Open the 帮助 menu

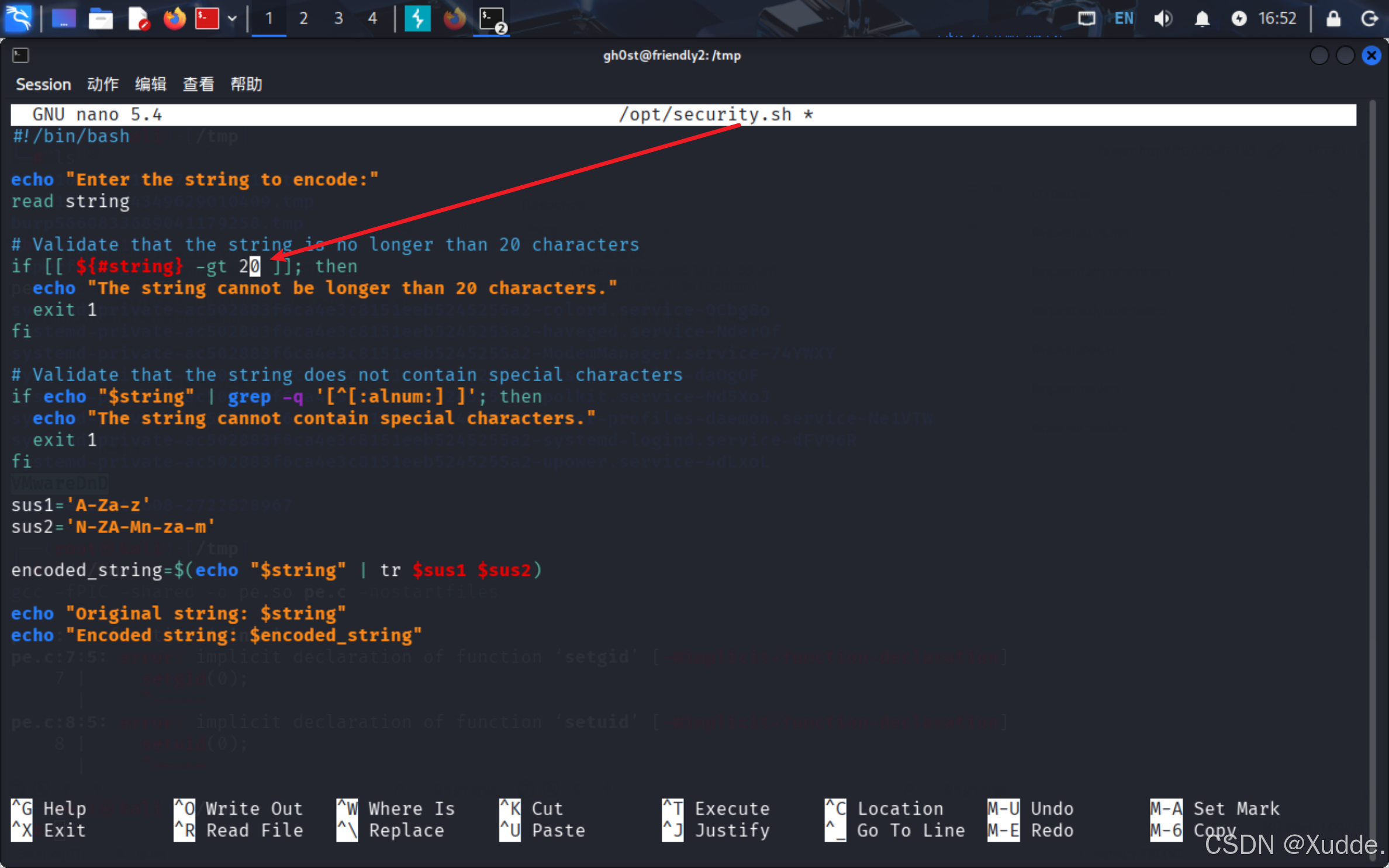click(x=246, y=84)
